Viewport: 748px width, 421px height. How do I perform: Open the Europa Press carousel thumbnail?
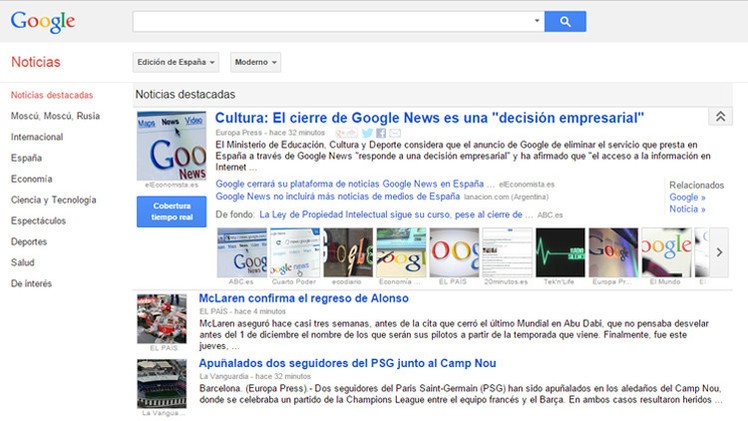click(x=613, y=252)
